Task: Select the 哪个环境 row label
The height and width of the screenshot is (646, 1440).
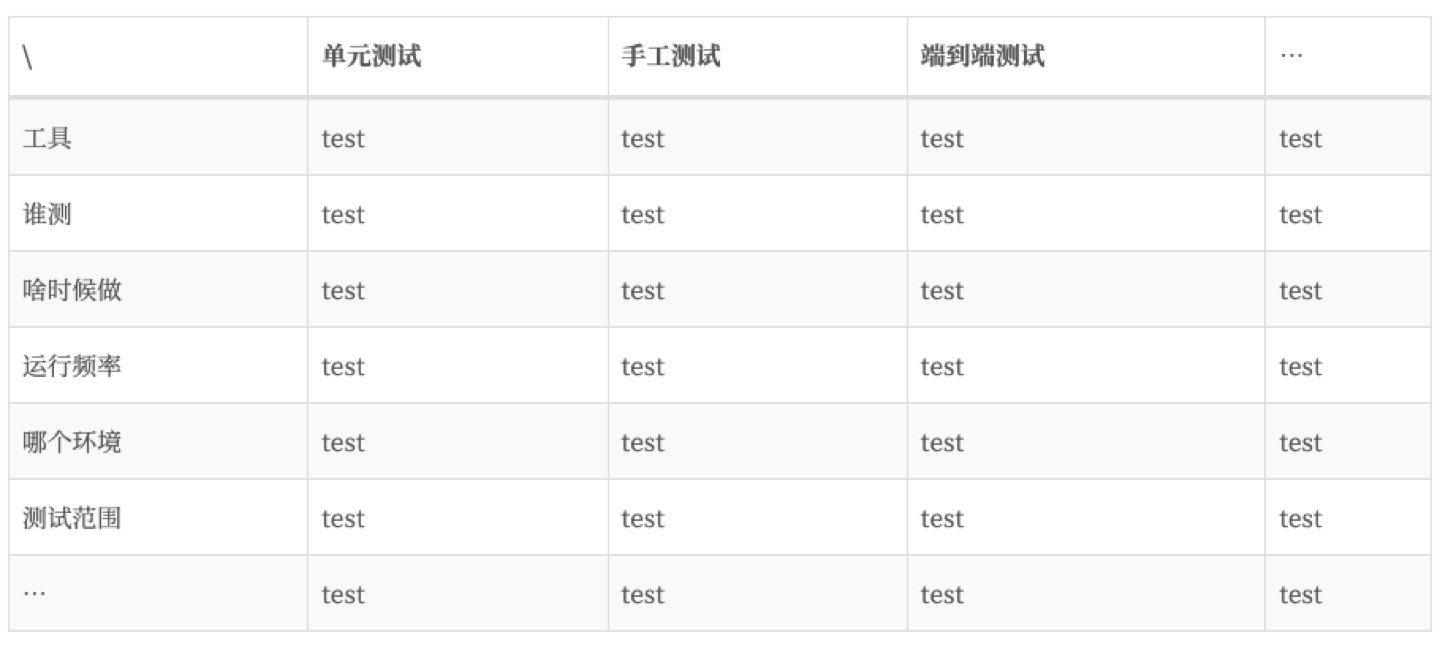Action: pos(72,442)
